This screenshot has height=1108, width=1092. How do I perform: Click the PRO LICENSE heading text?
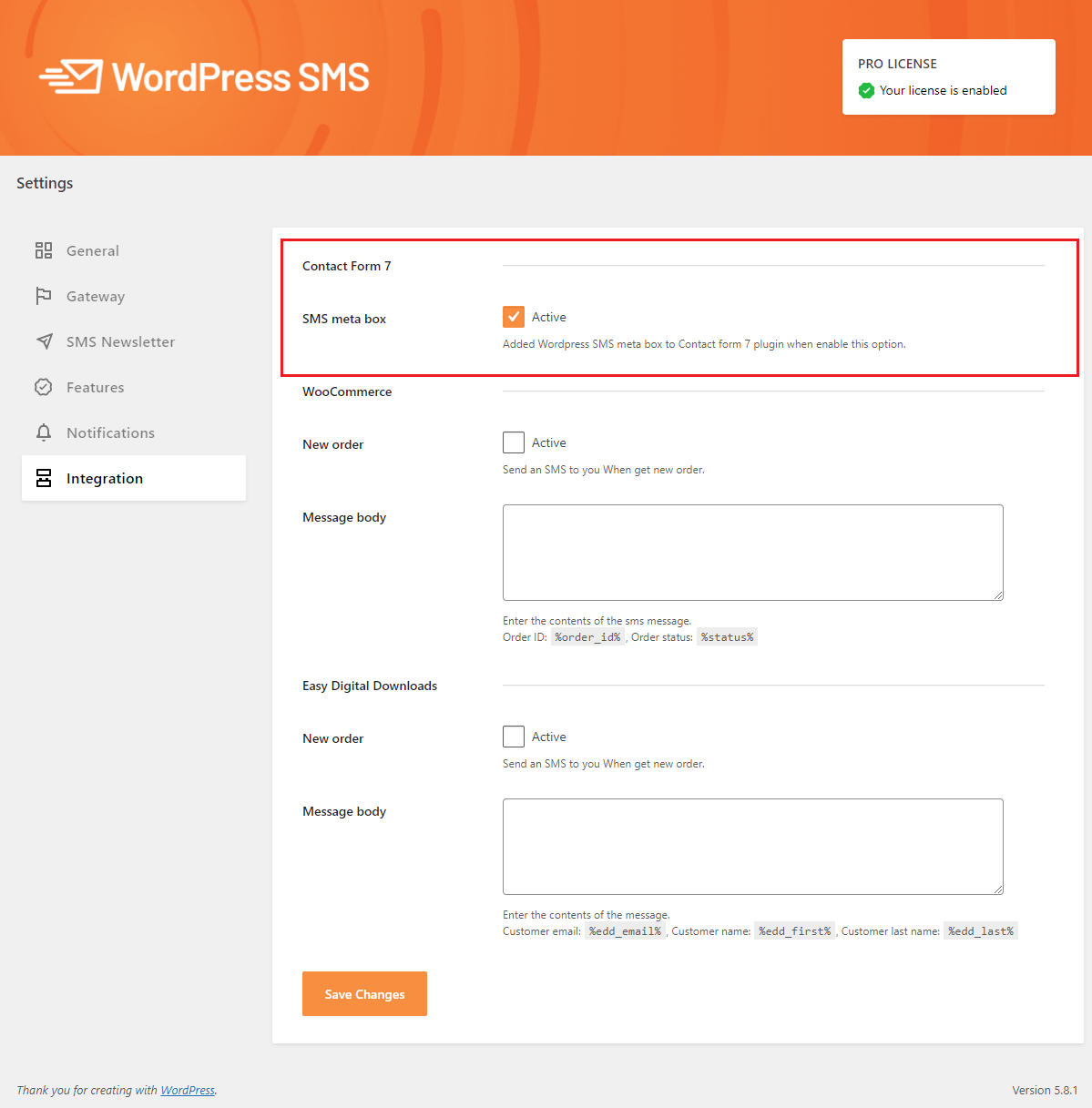pos(897,64)
